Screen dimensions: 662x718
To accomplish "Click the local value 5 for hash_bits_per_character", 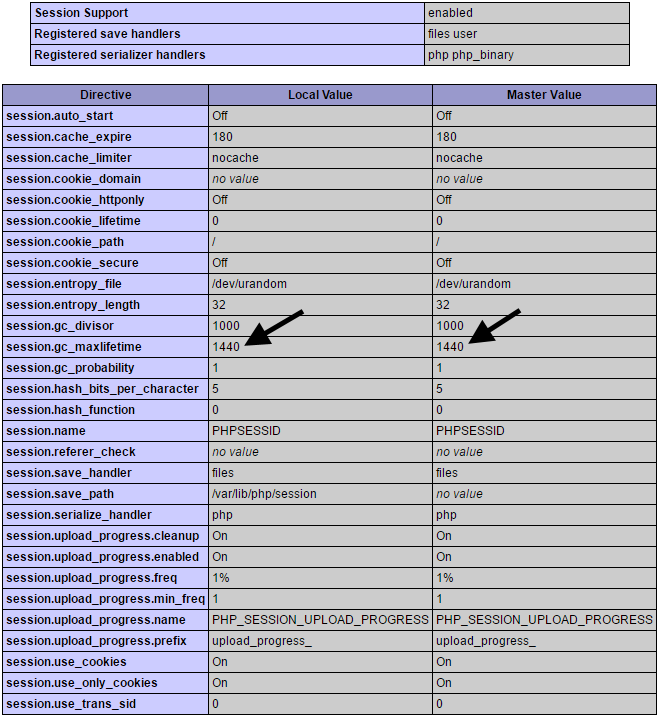I will coord(216,389).
